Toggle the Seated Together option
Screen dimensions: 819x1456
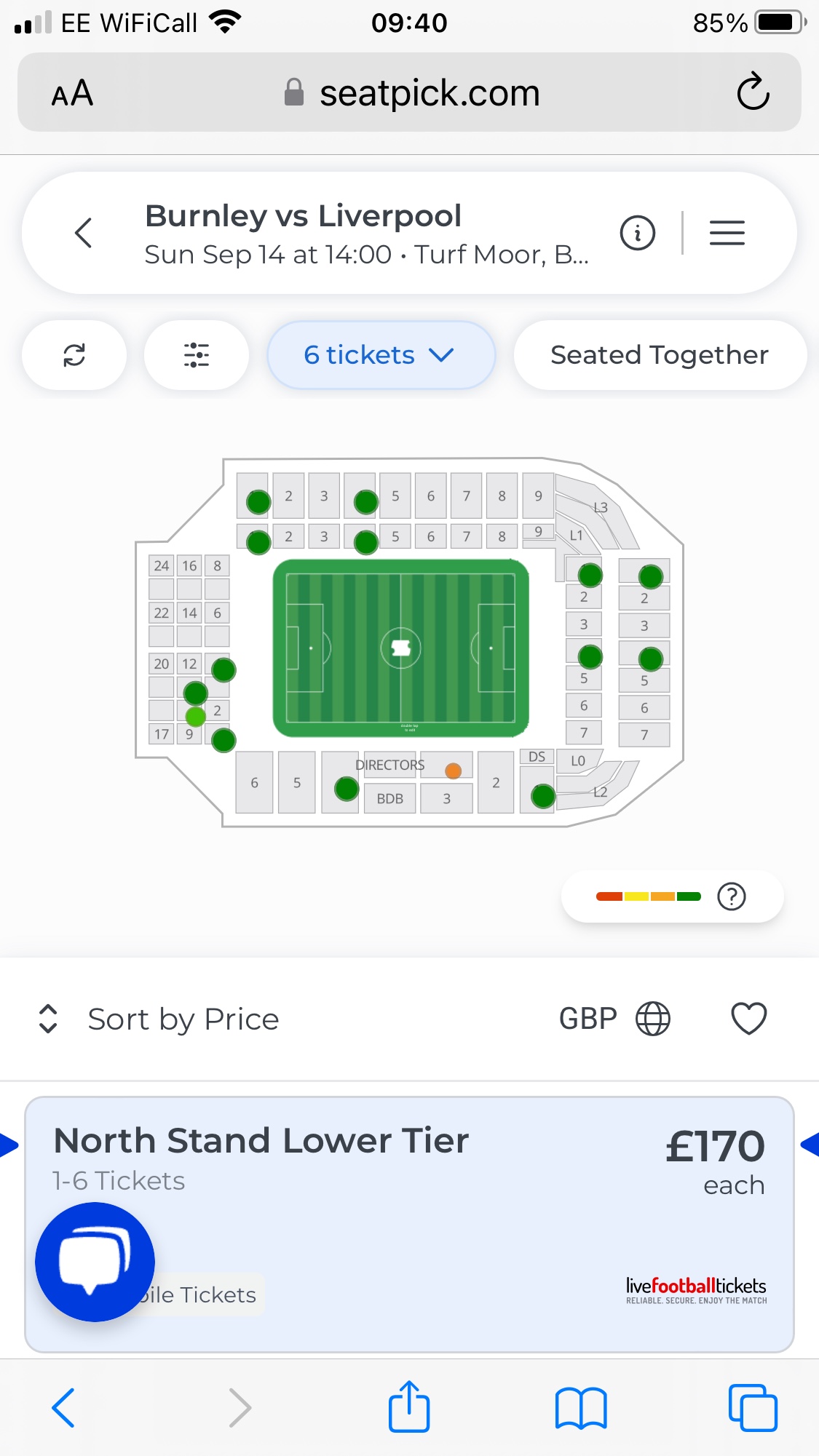[660, 355]
